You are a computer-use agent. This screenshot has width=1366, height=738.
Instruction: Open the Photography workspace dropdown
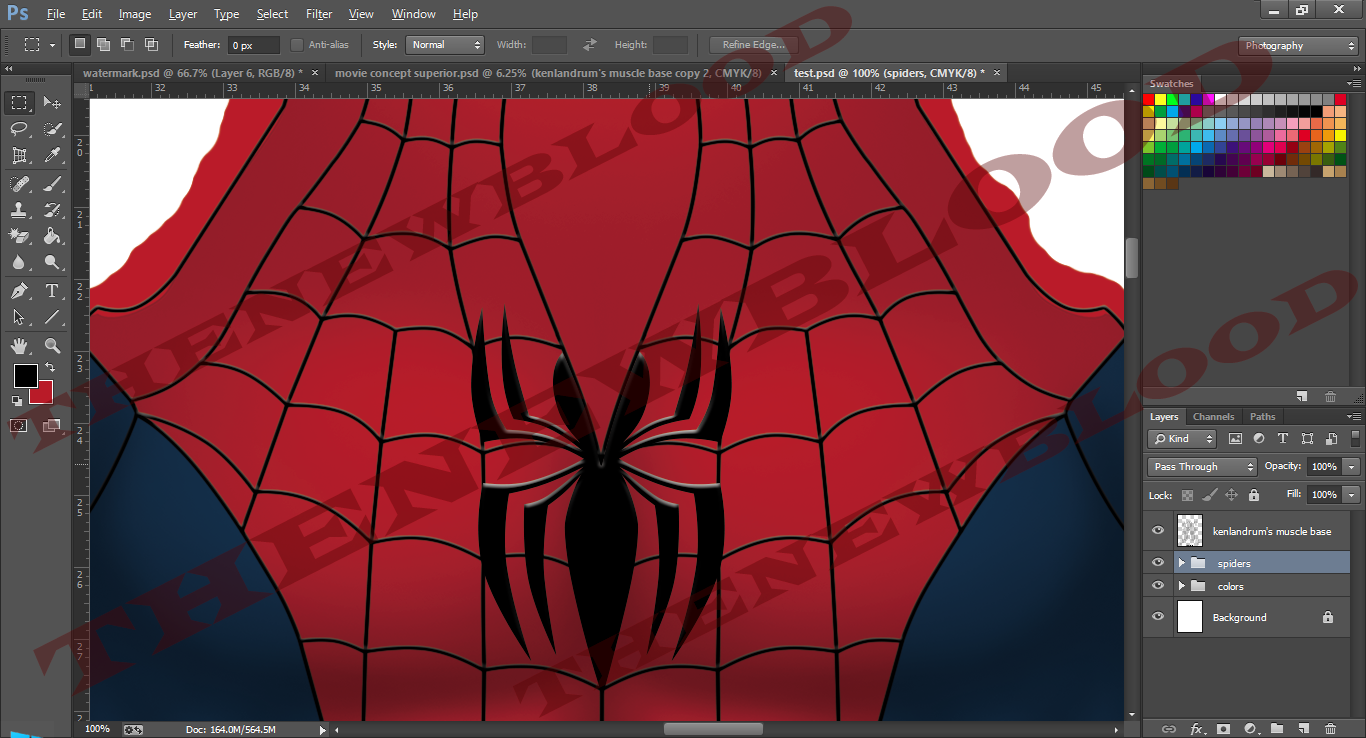1298,46
